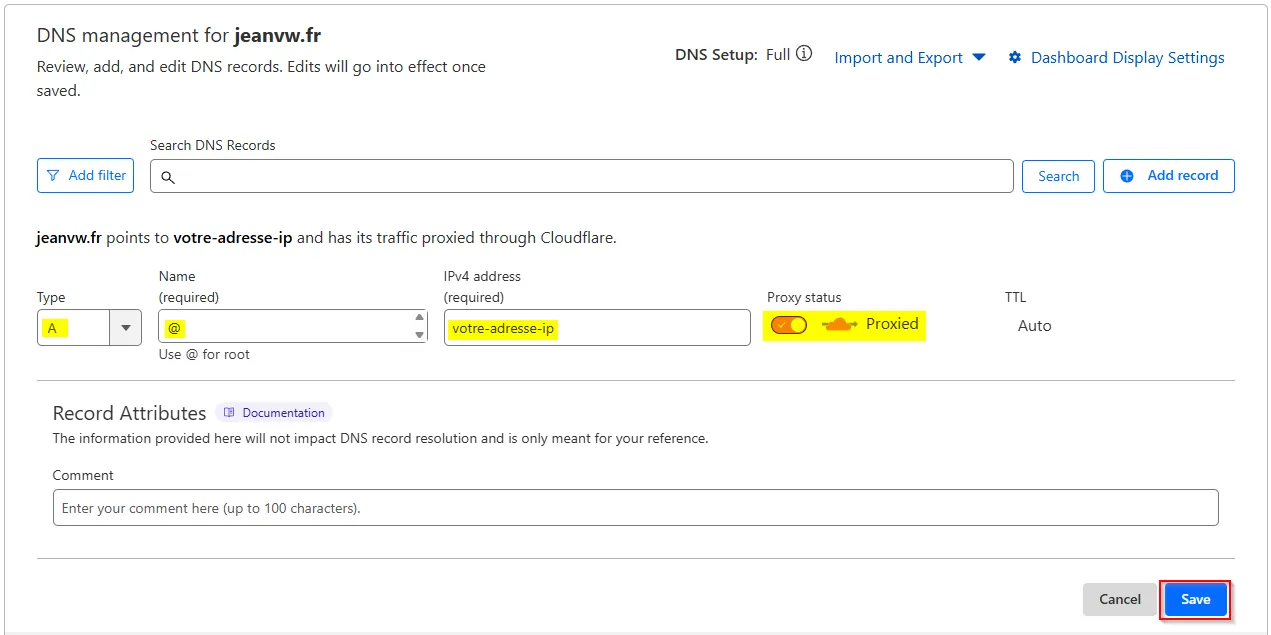1271x635 pixels.
Task: Click the magnifier icon in search box
Action: click(168, 177)
